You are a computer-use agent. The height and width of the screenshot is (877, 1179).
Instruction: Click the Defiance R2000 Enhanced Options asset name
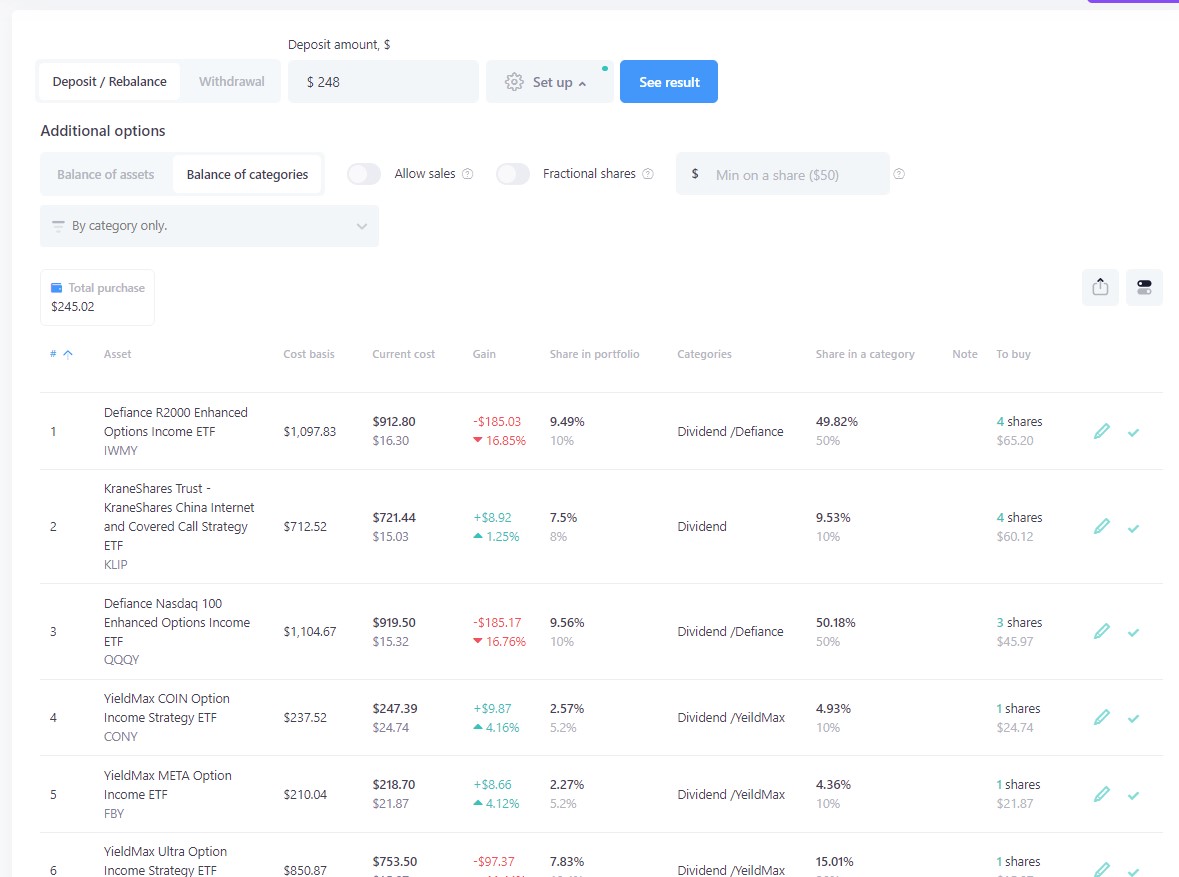pyautogui.click(x=176, y=422)
